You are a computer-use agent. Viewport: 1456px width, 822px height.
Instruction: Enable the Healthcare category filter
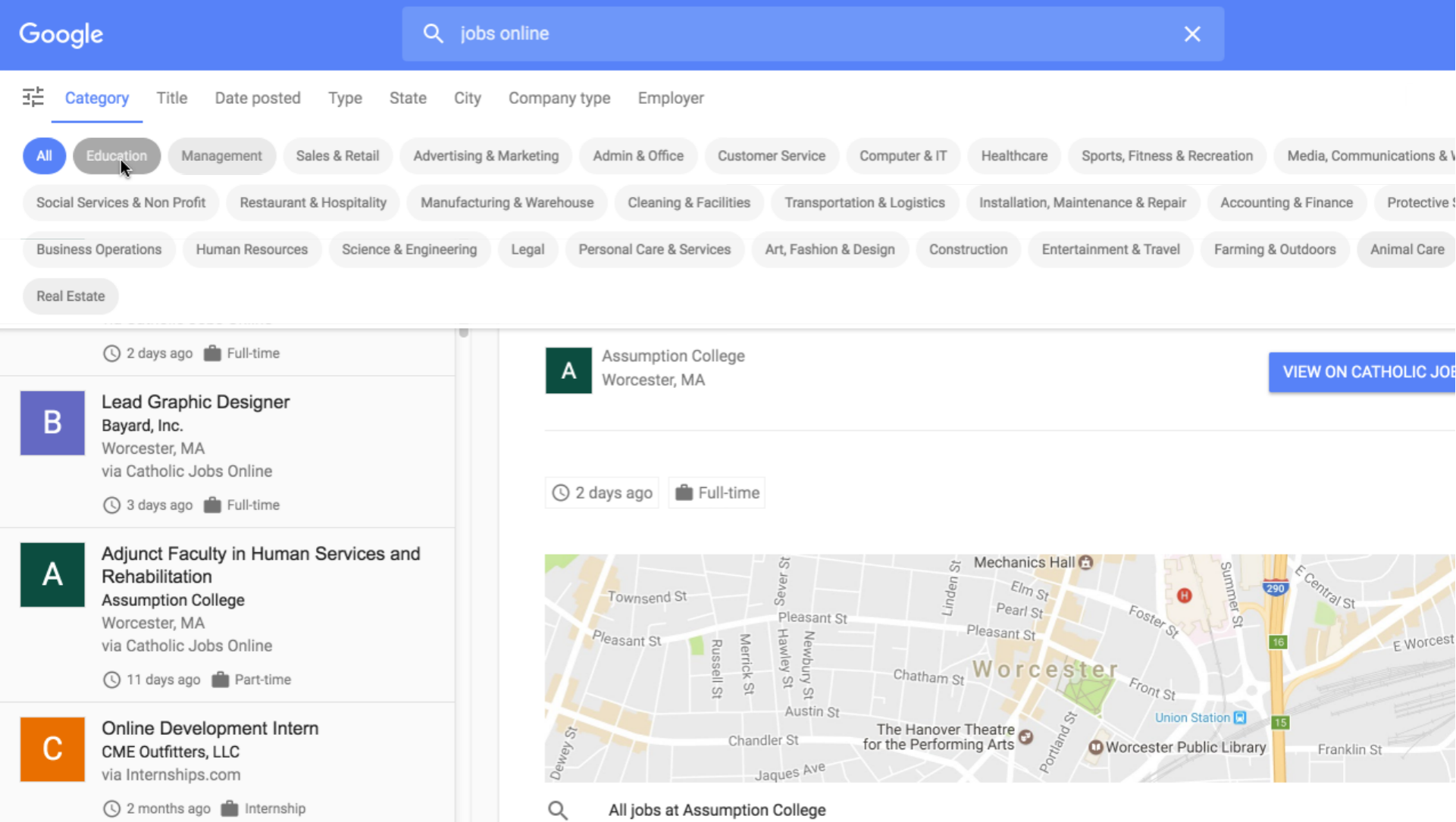1014,155
